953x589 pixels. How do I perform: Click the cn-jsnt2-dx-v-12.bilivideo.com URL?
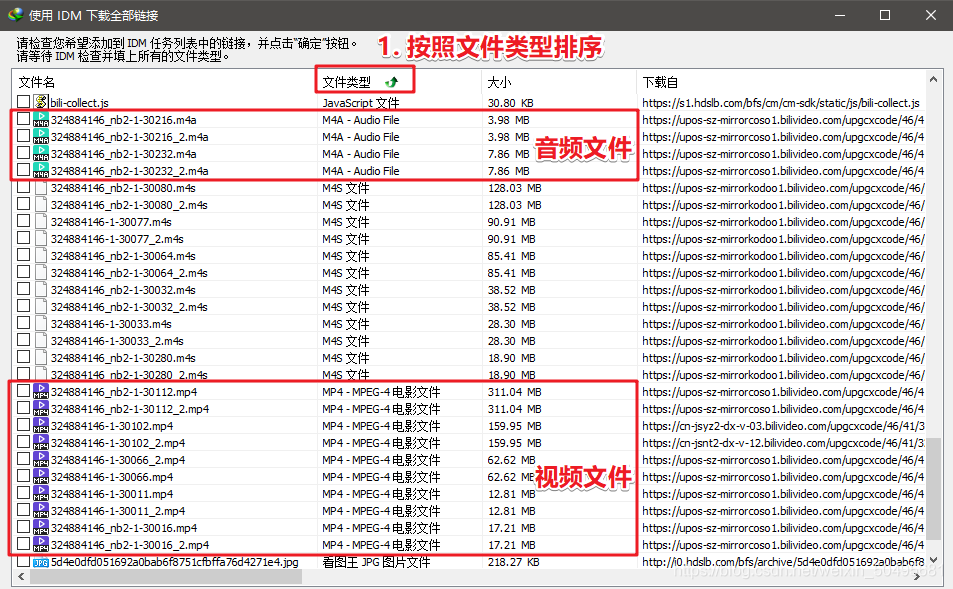click(x=783, y=443)
